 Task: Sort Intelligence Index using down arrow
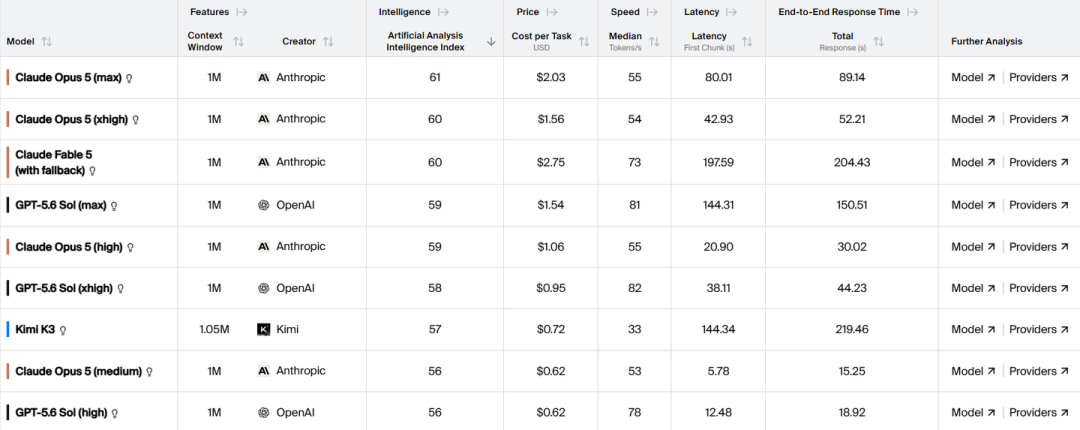point(491,41)
